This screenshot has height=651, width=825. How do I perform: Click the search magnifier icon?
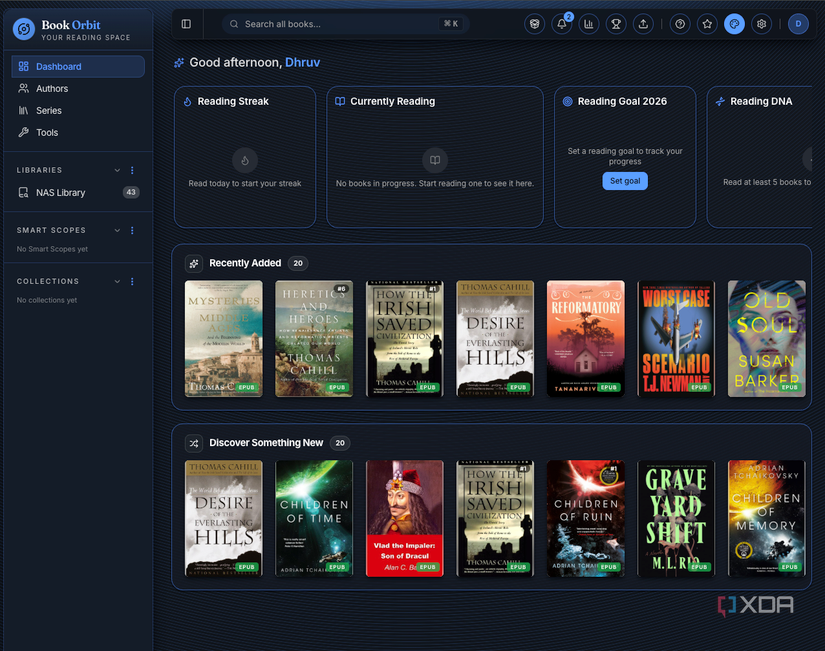234,24
